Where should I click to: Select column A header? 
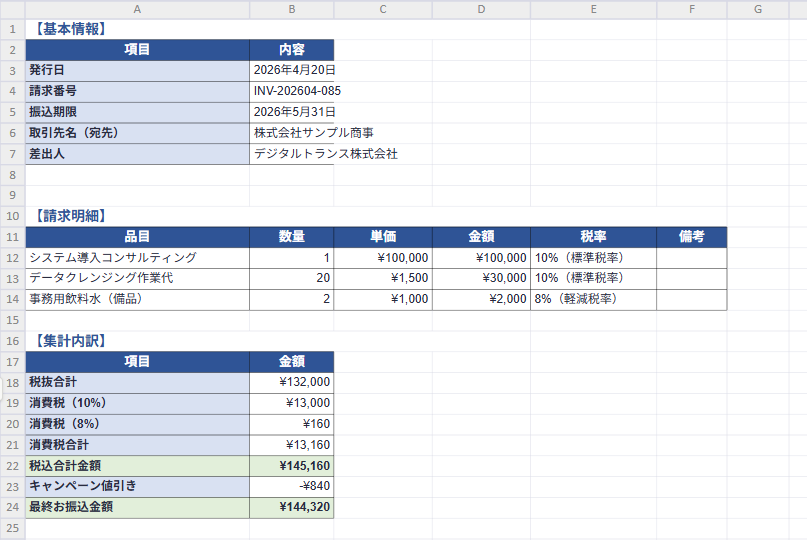(137, 9)
